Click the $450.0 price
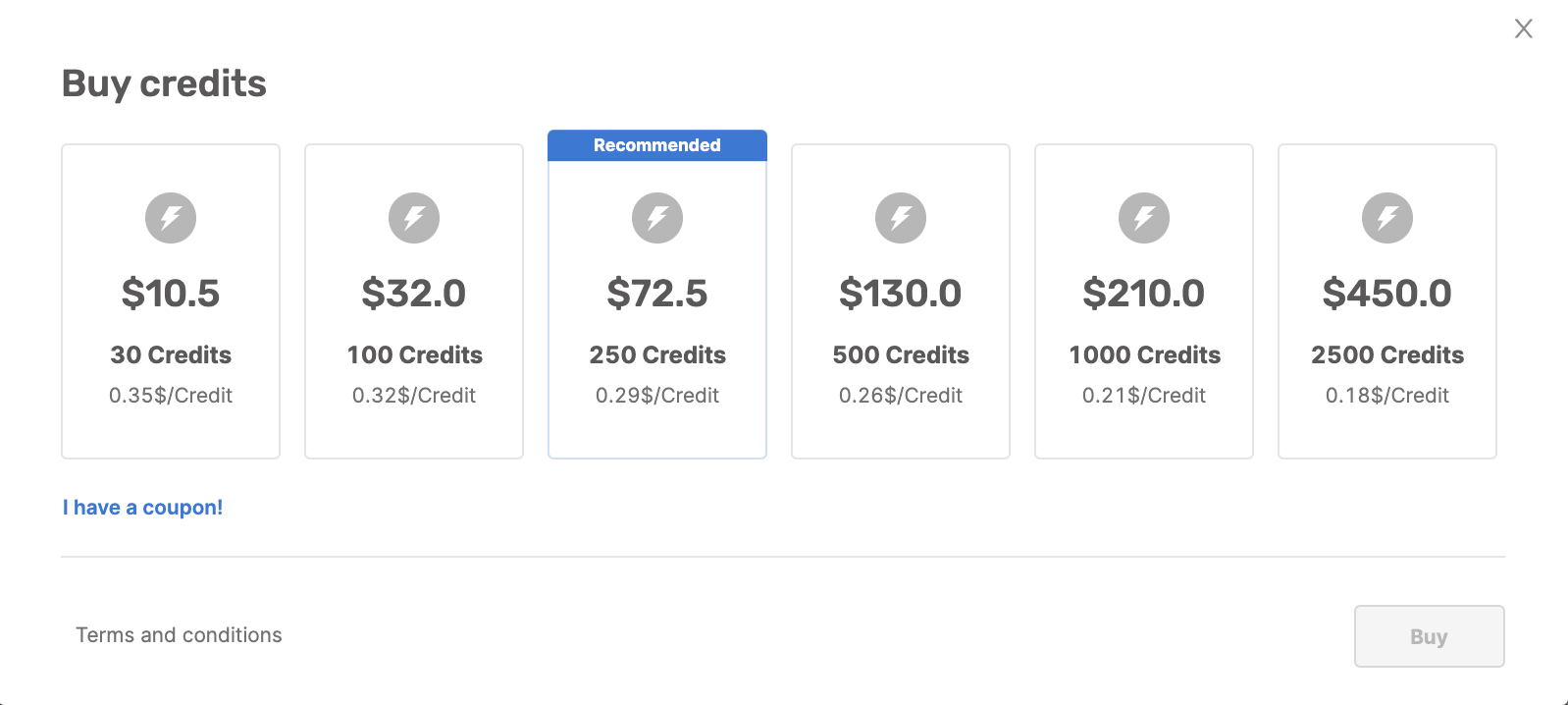 coord(1387,293)
